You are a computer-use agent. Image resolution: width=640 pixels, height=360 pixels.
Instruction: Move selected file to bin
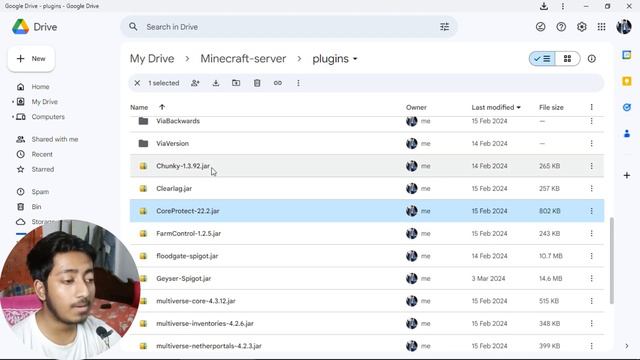click(257, 83)
